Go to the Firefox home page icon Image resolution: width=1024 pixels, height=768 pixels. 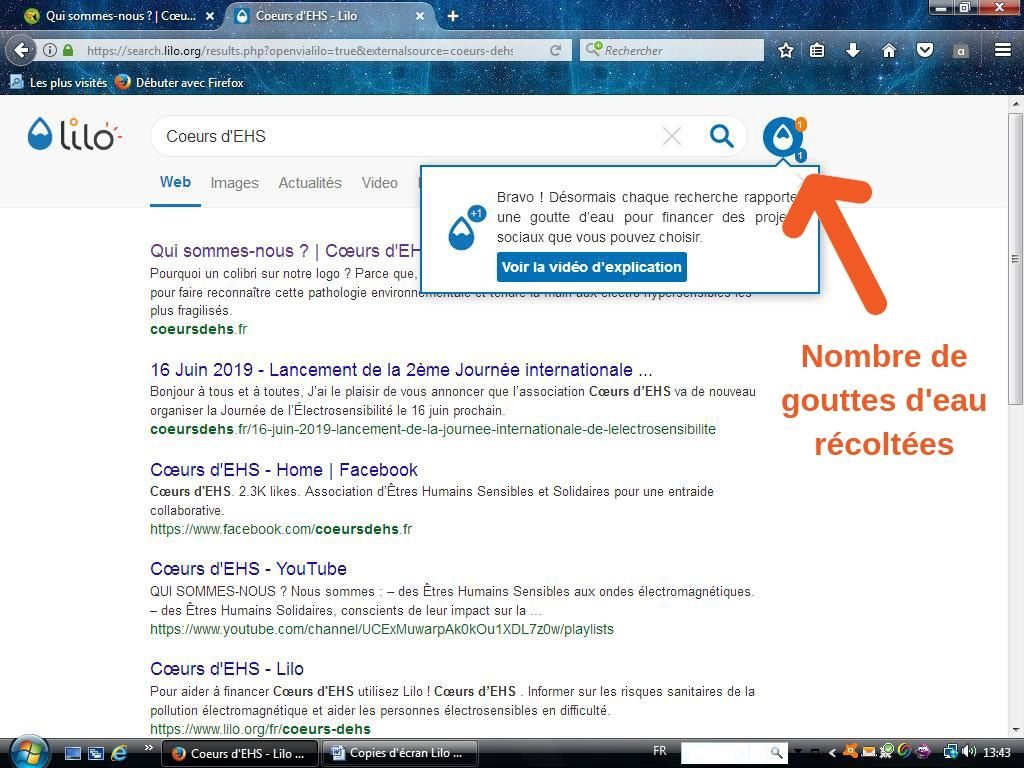click(x=889, y=50)
